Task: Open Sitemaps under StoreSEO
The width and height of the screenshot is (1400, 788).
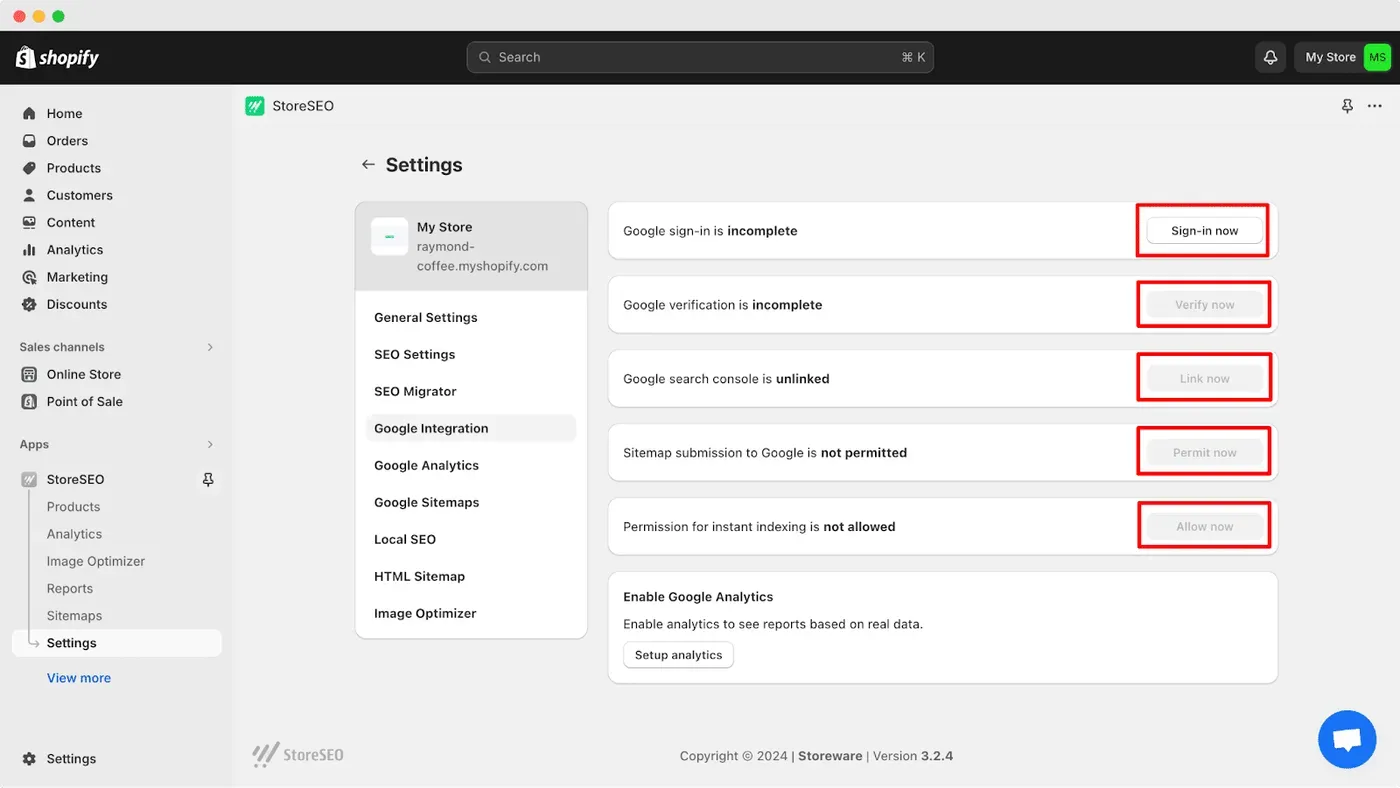Action: (74, 616)
